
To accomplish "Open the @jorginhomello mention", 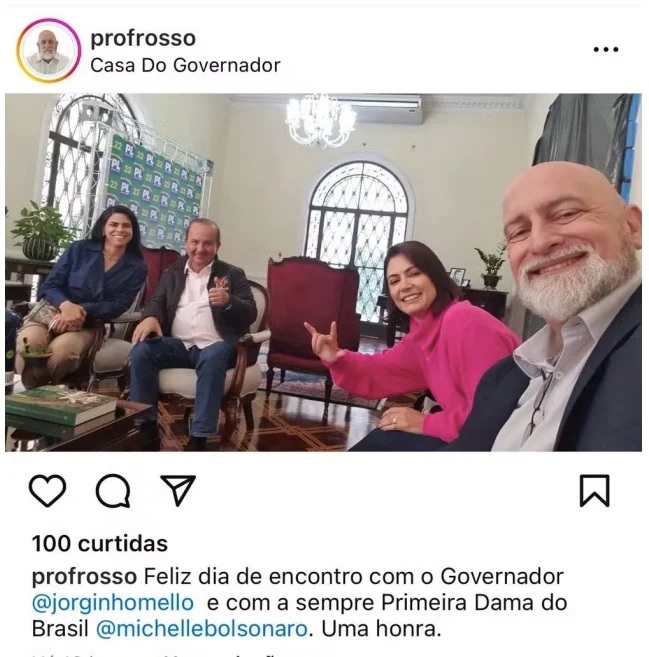I will pos(113,603).
